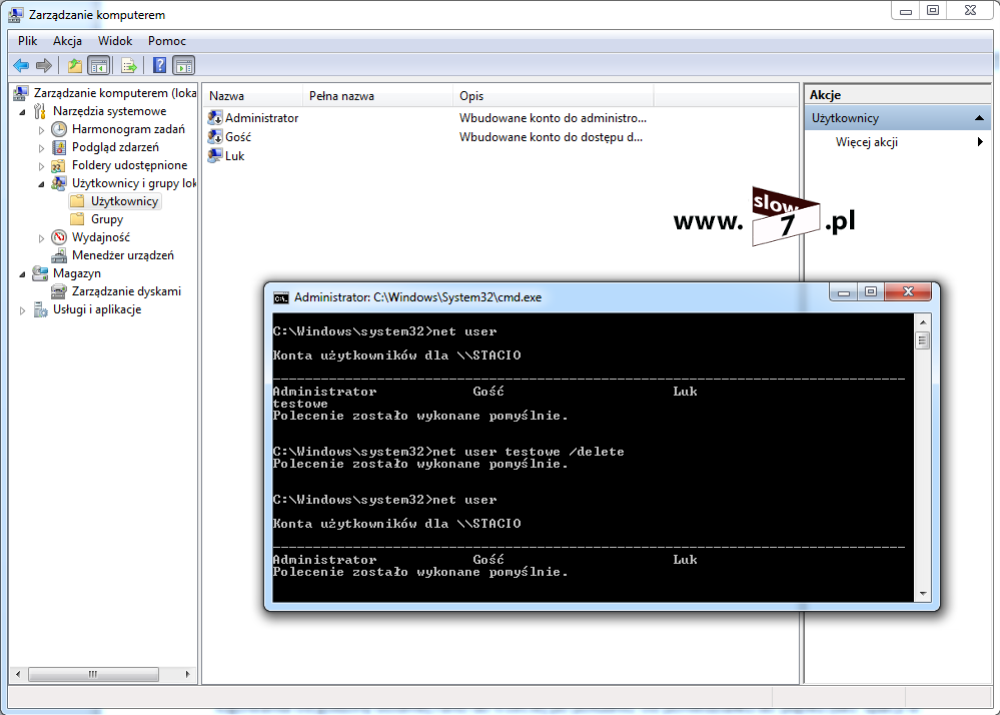Click the Zarządzanie komputerem title bar icon

(16, 14)
